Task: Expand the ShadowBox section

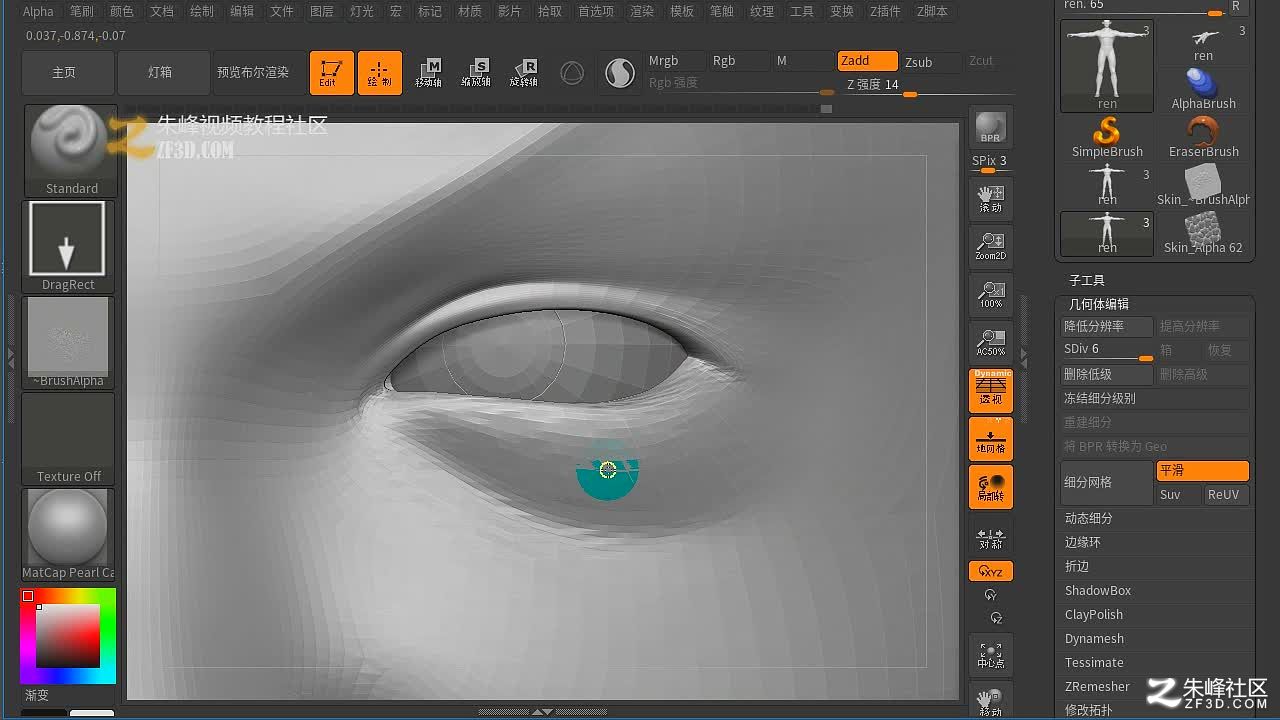Action: (1098, 590)
